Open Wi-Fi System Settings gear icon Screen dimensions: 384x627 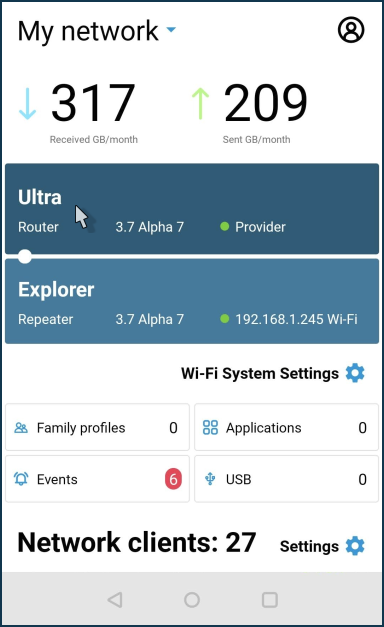click(x=355, y=373)
